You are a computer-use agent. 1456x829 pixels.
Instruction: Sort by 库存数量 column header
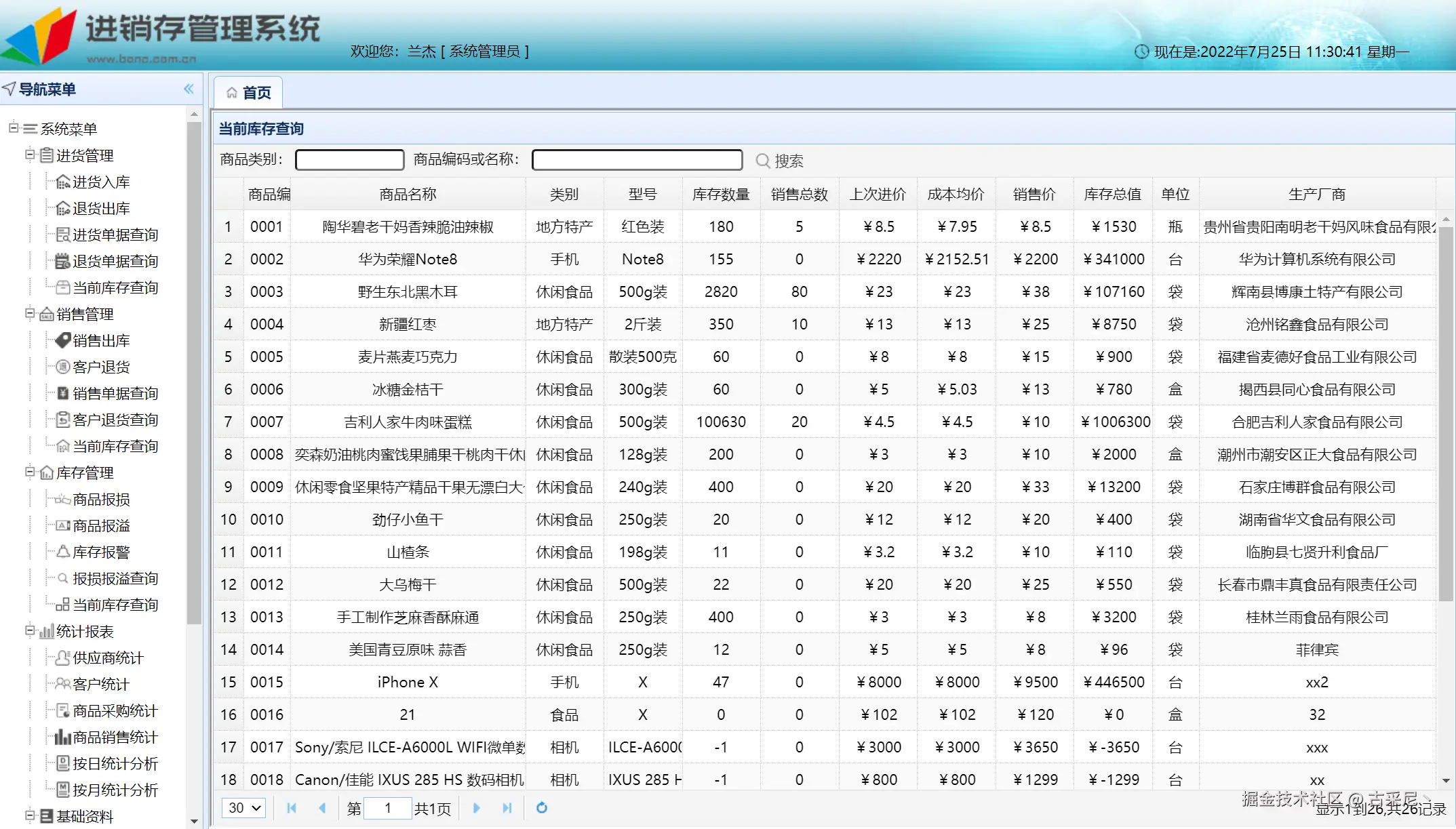click(720, 195)
